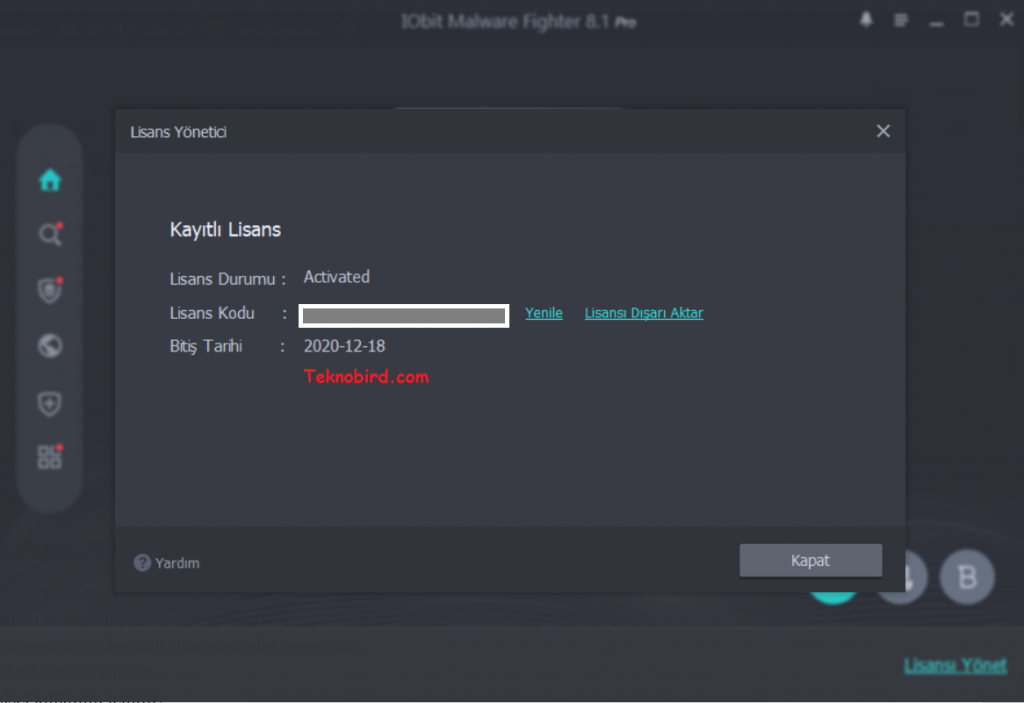The image size is (1024, 703).
Task: Open the shield with plus icon in sidebar
Action: coord(50,404)
